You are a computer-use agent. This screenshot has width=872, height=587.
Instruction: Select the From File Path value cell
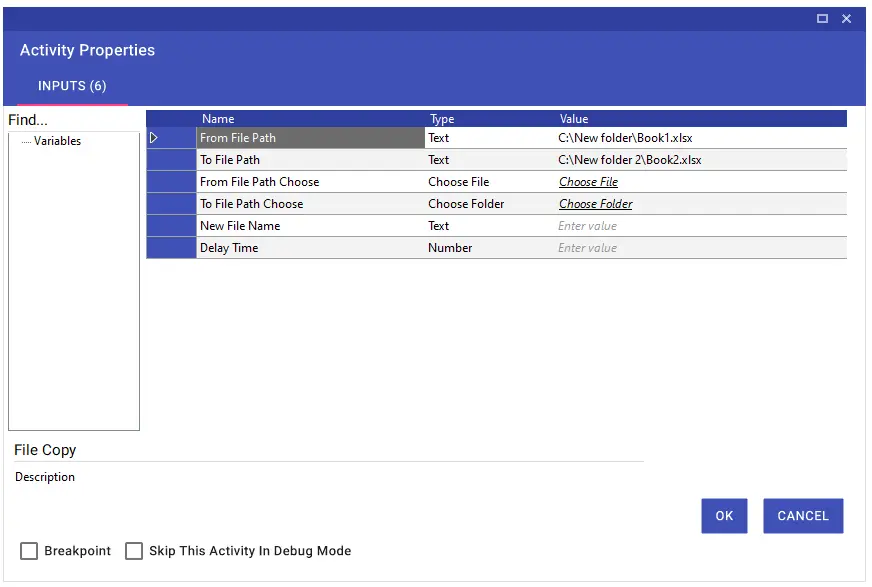coord(701,138)
